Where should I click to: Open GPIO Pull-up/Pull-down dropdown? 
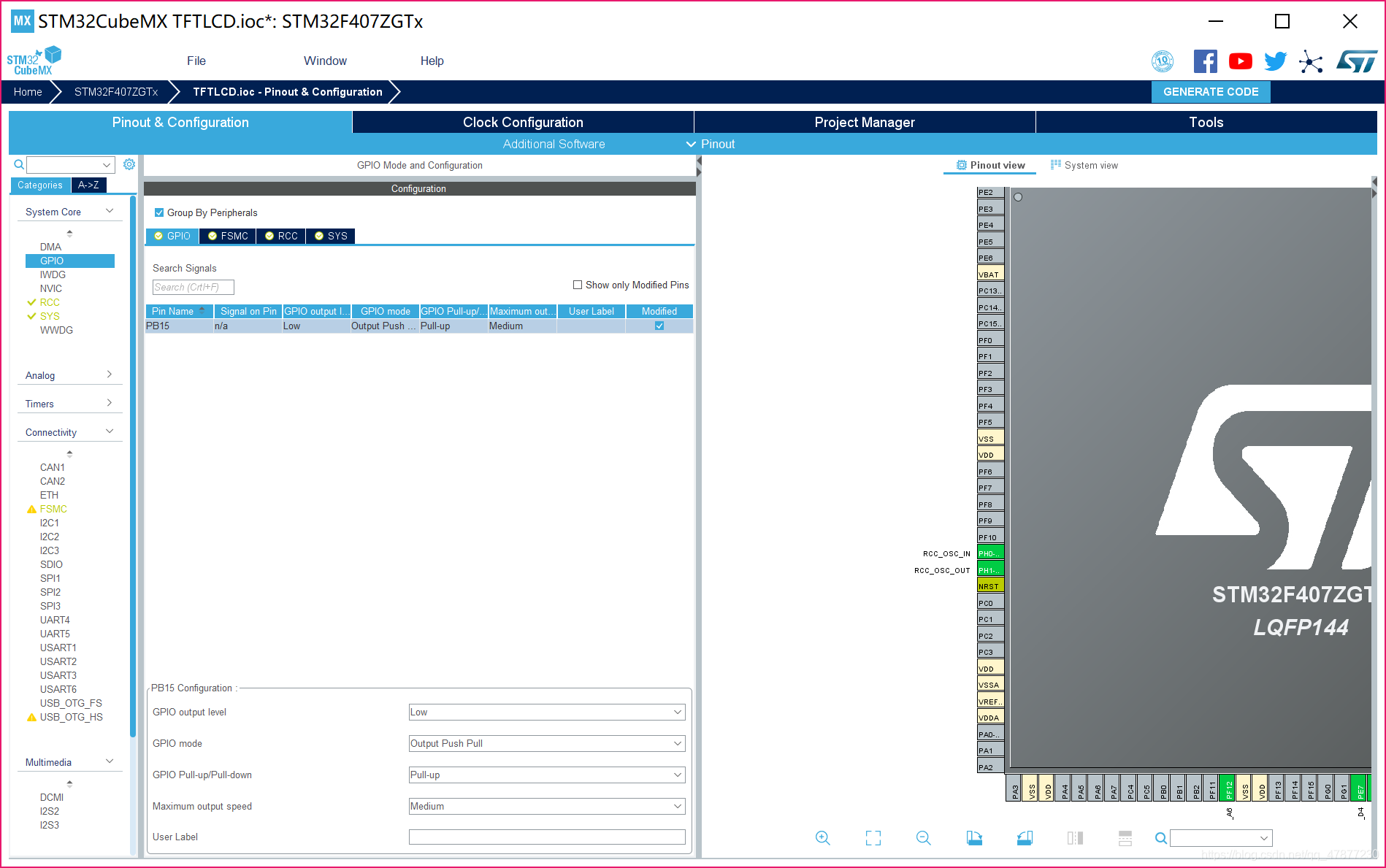pos(547,775)
